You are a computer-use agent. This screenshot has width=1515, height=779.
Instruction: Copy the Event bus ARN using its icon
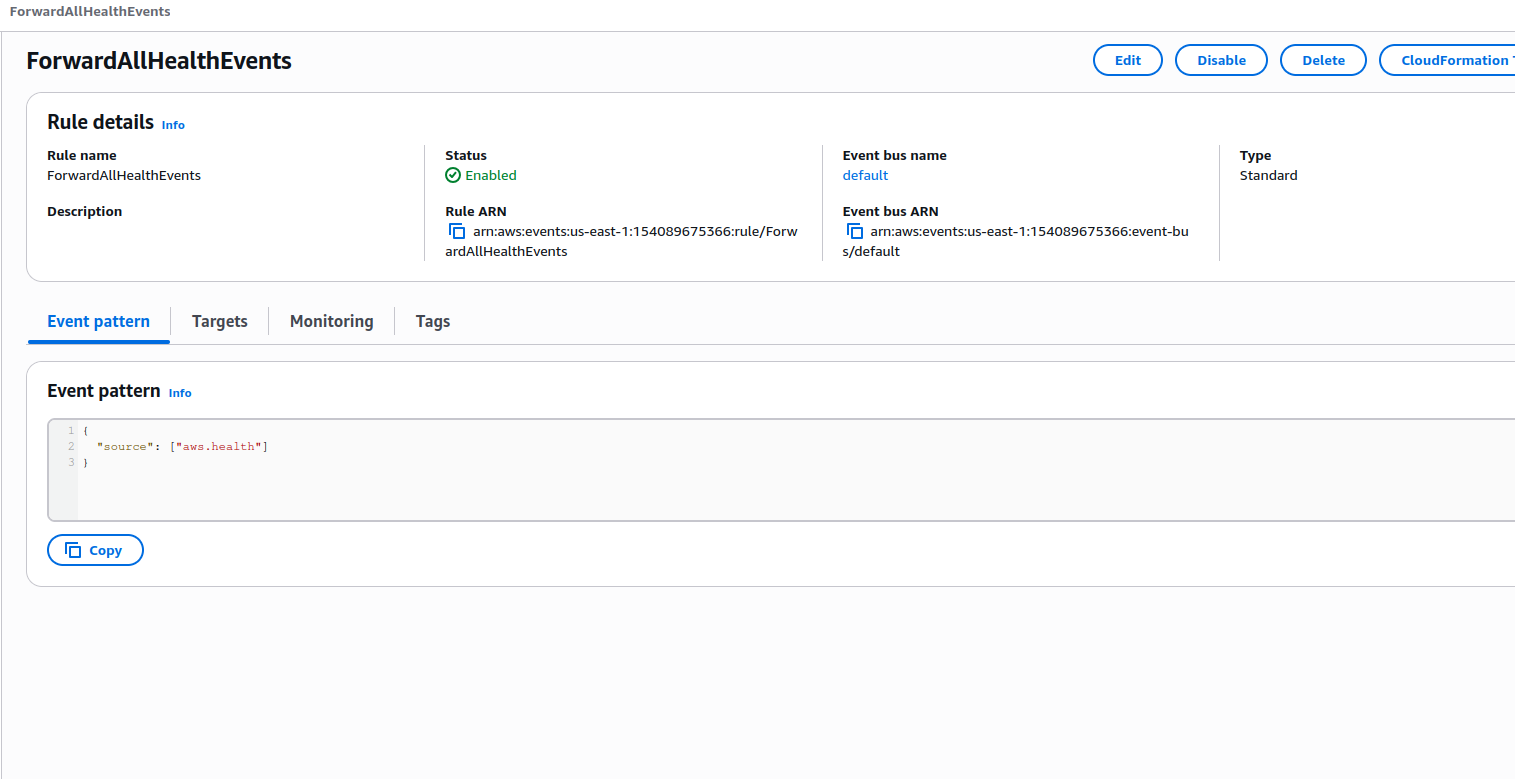[x=854, y=231]
